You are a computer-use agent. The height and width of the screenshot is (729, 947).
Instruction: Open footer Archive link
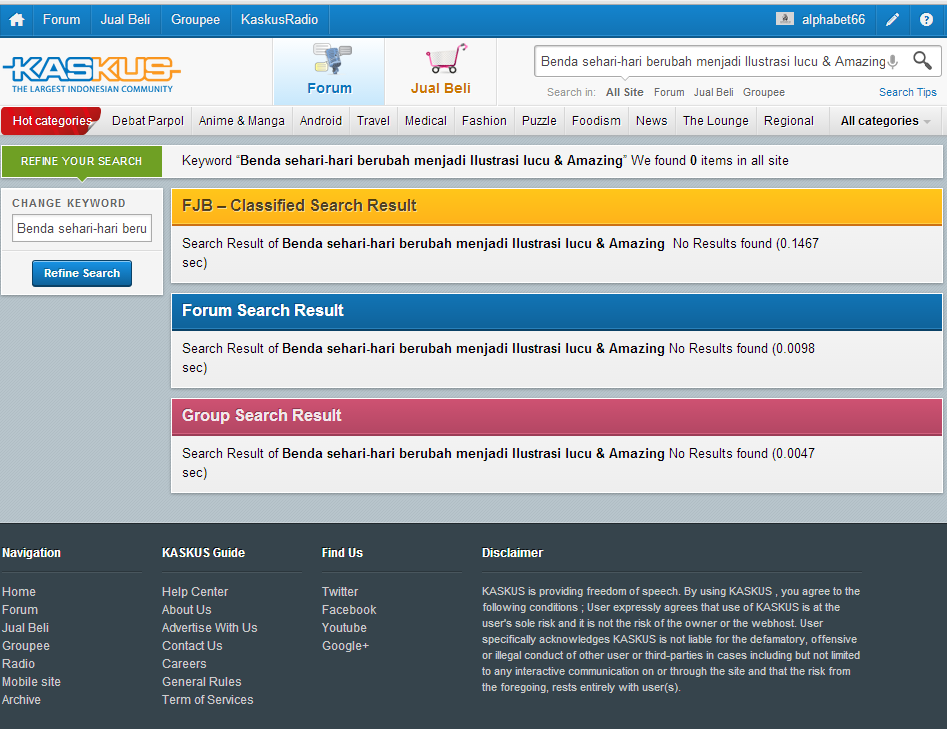point(21,700)
